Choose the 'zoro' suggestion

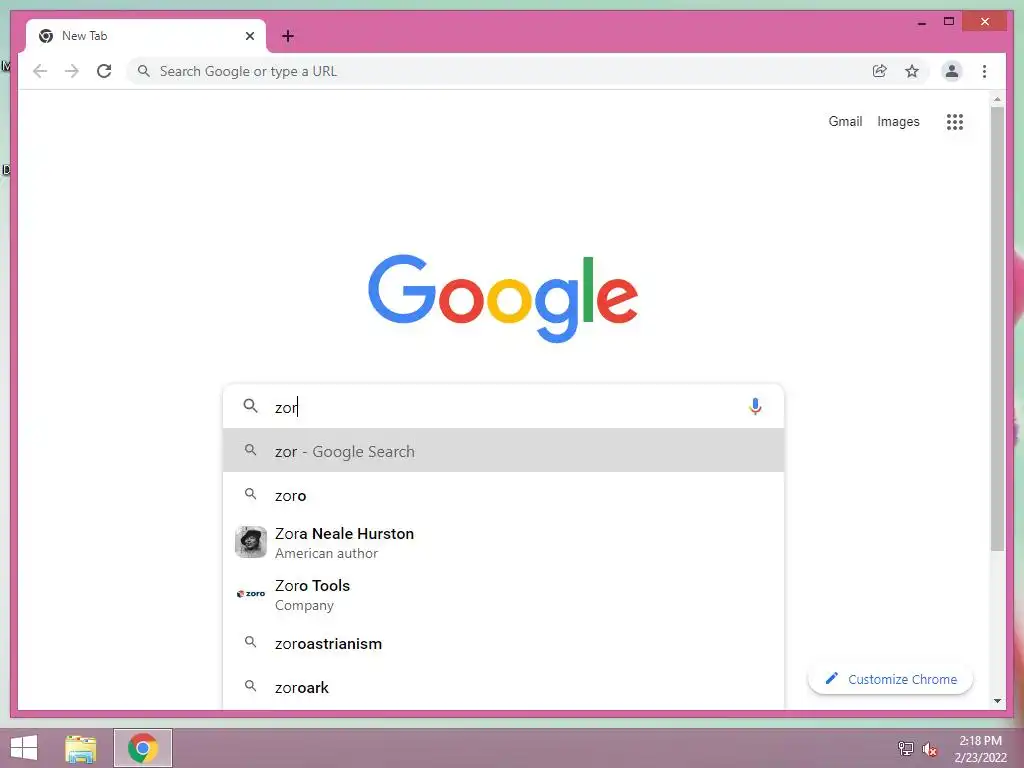(x=503, y=495)
